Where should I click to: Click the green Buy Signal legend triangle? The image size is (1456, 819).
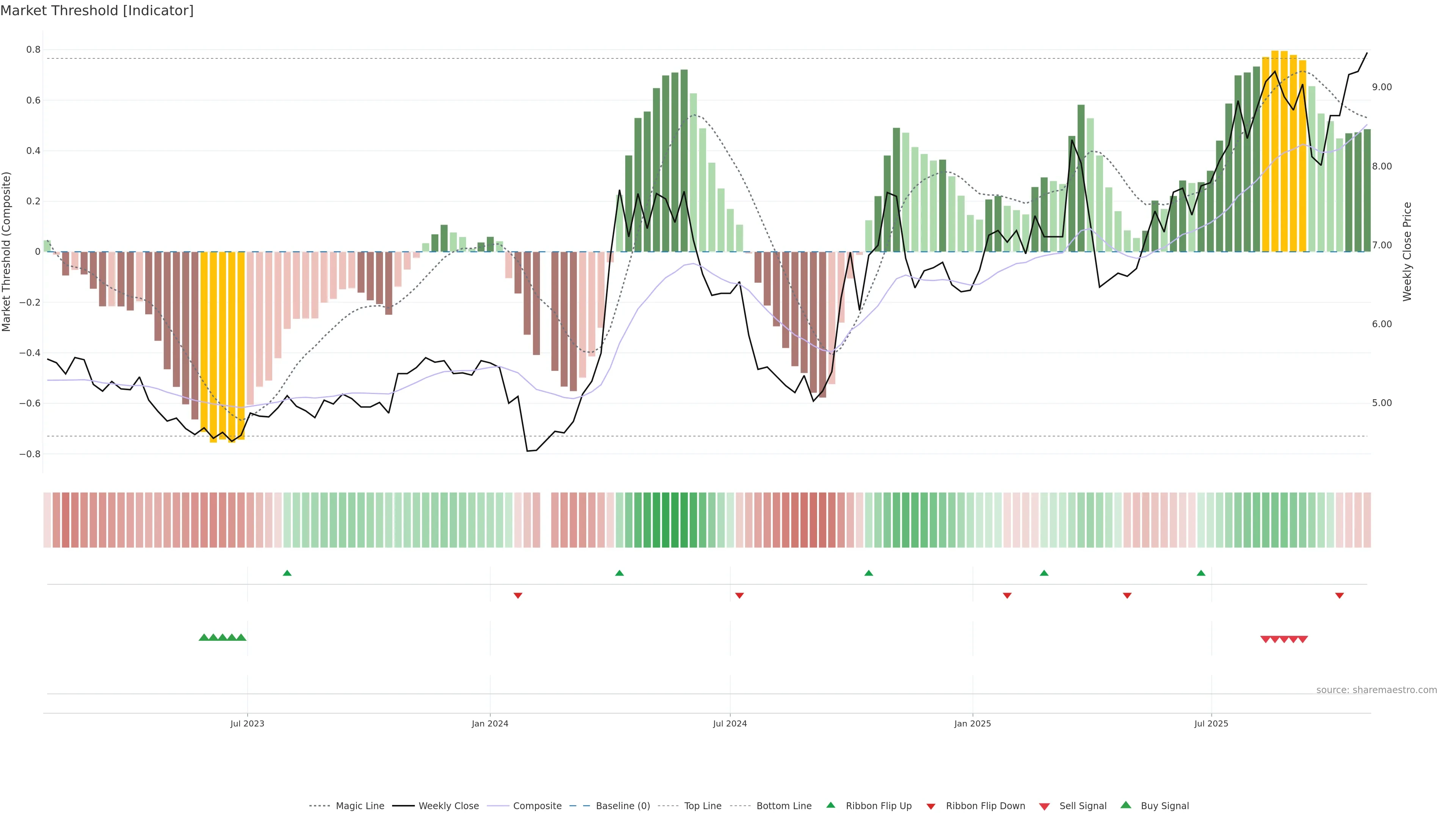pyautogui.click(x=1126, y=805)
